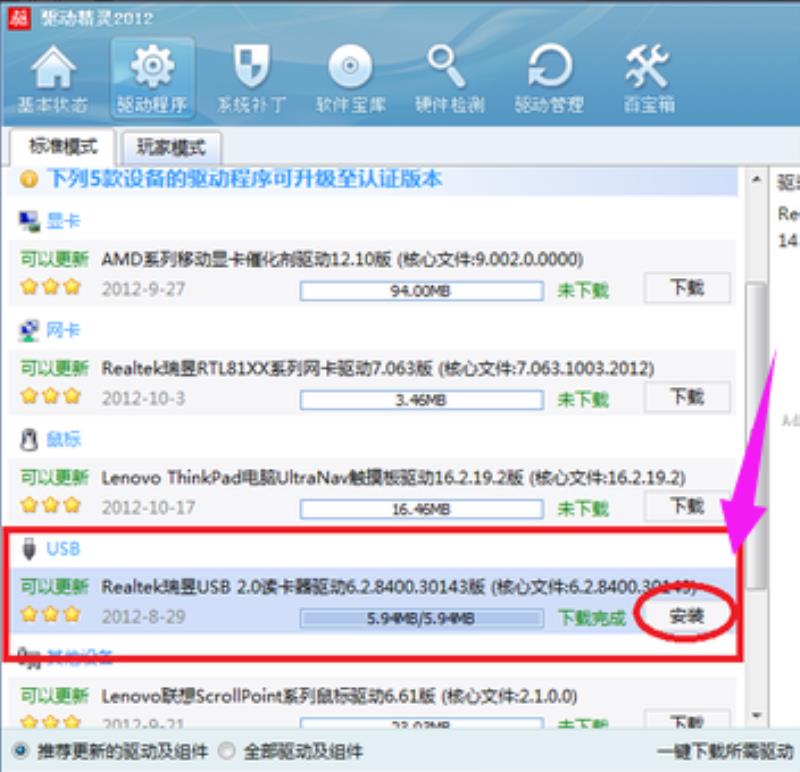Click 可以更新 tag on Realtek USB driver
This screenshot has width=800, height=772.
point(55,587)
